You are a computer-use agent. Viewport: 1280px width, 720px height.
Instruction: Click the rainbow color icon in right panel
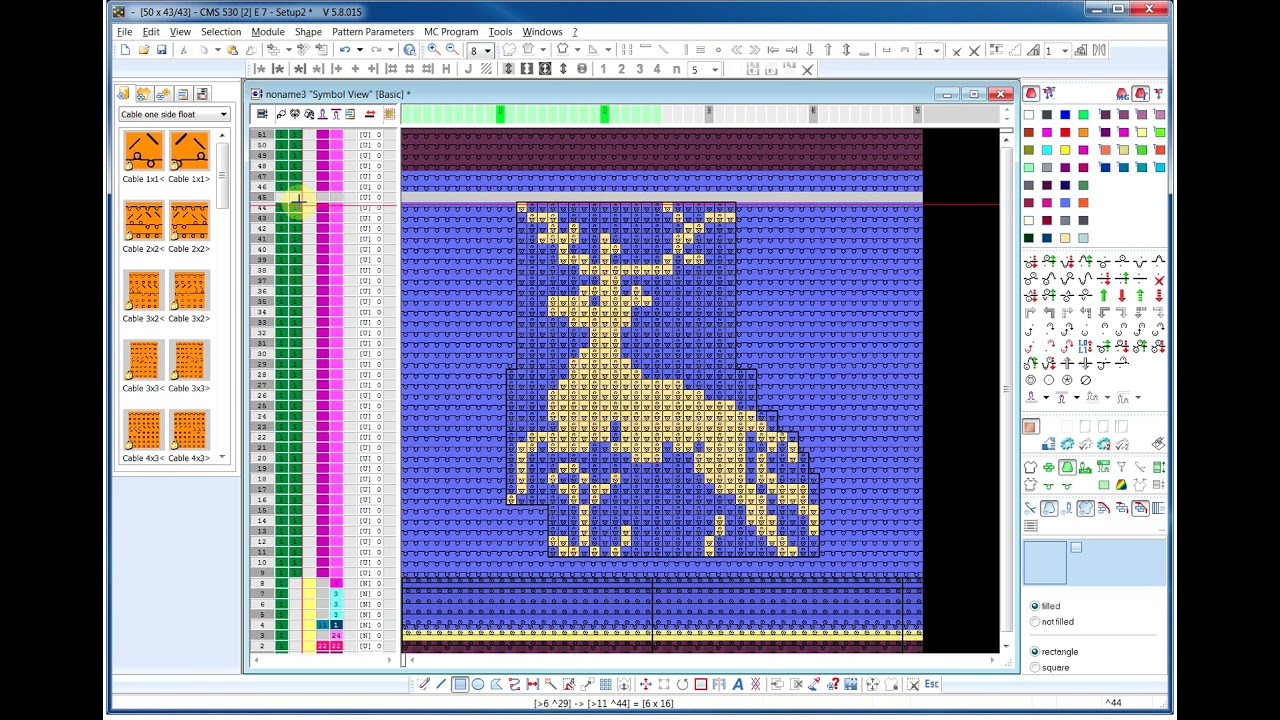[x=1121, y=485]
